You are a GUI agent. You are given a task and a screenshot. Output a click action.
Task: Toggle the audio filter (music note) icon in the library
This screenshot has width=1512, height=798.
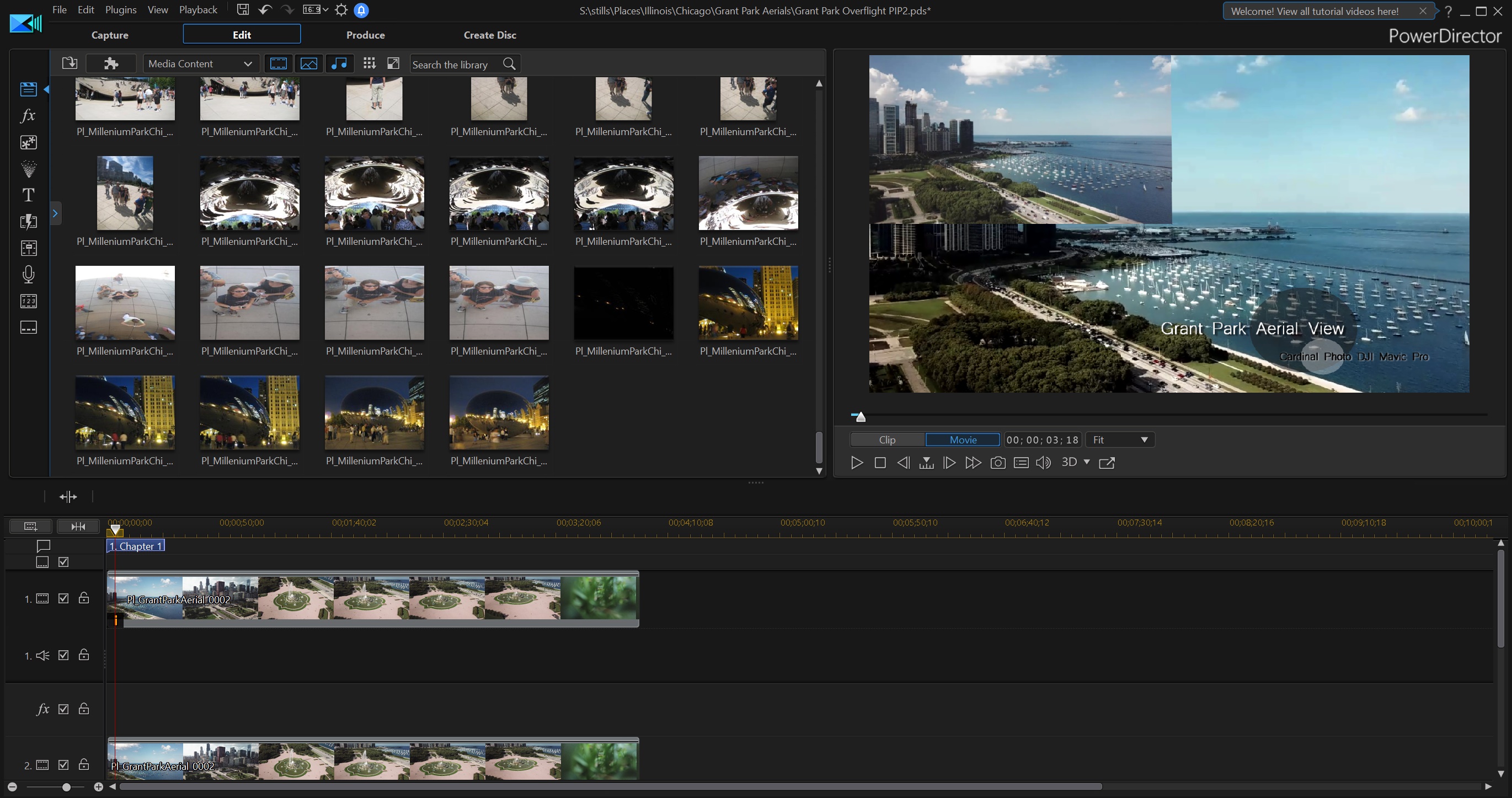coord(339,63)
